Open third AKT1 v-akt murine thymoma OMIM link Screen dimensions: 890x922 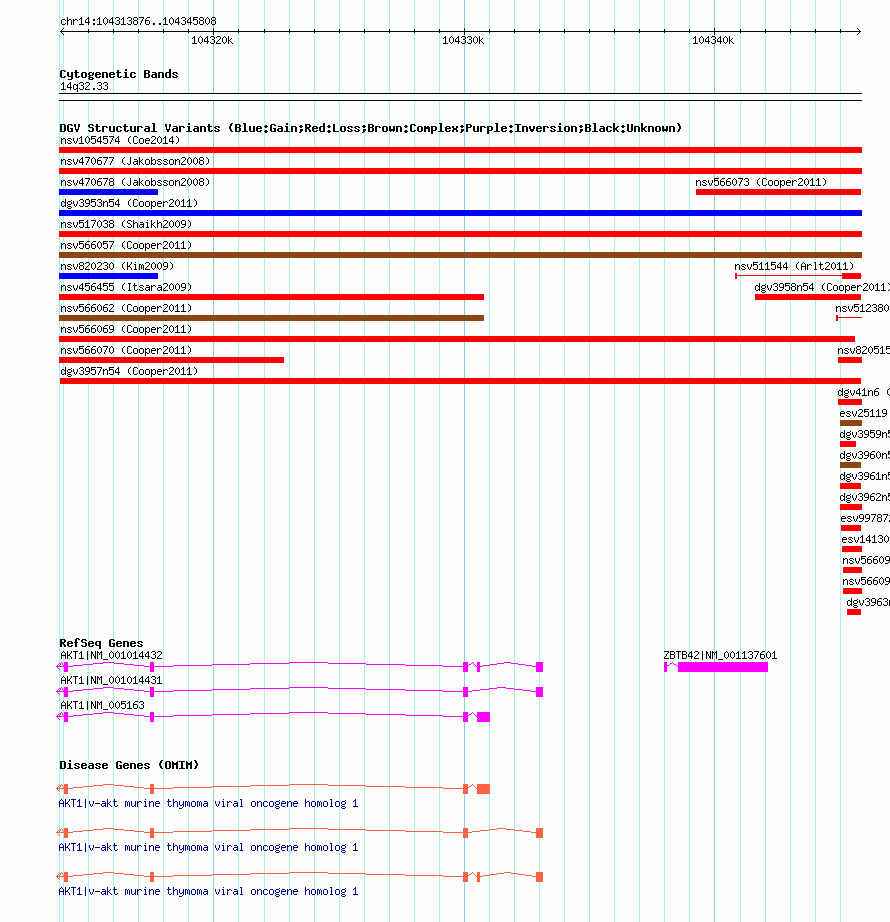(x=208, y=891)
